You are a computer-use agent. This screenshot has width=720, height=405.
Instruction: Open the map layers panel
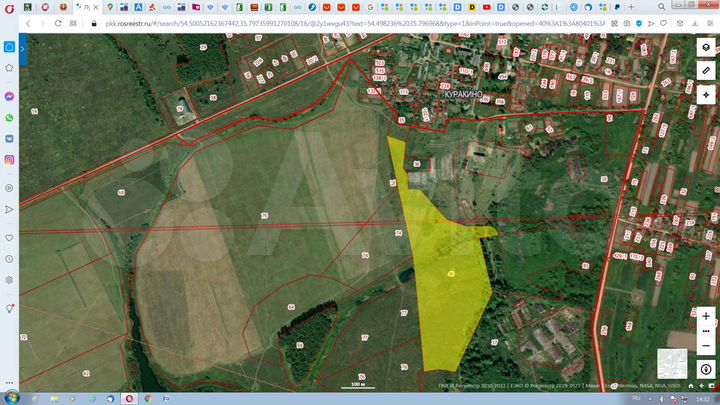point(706,47)
